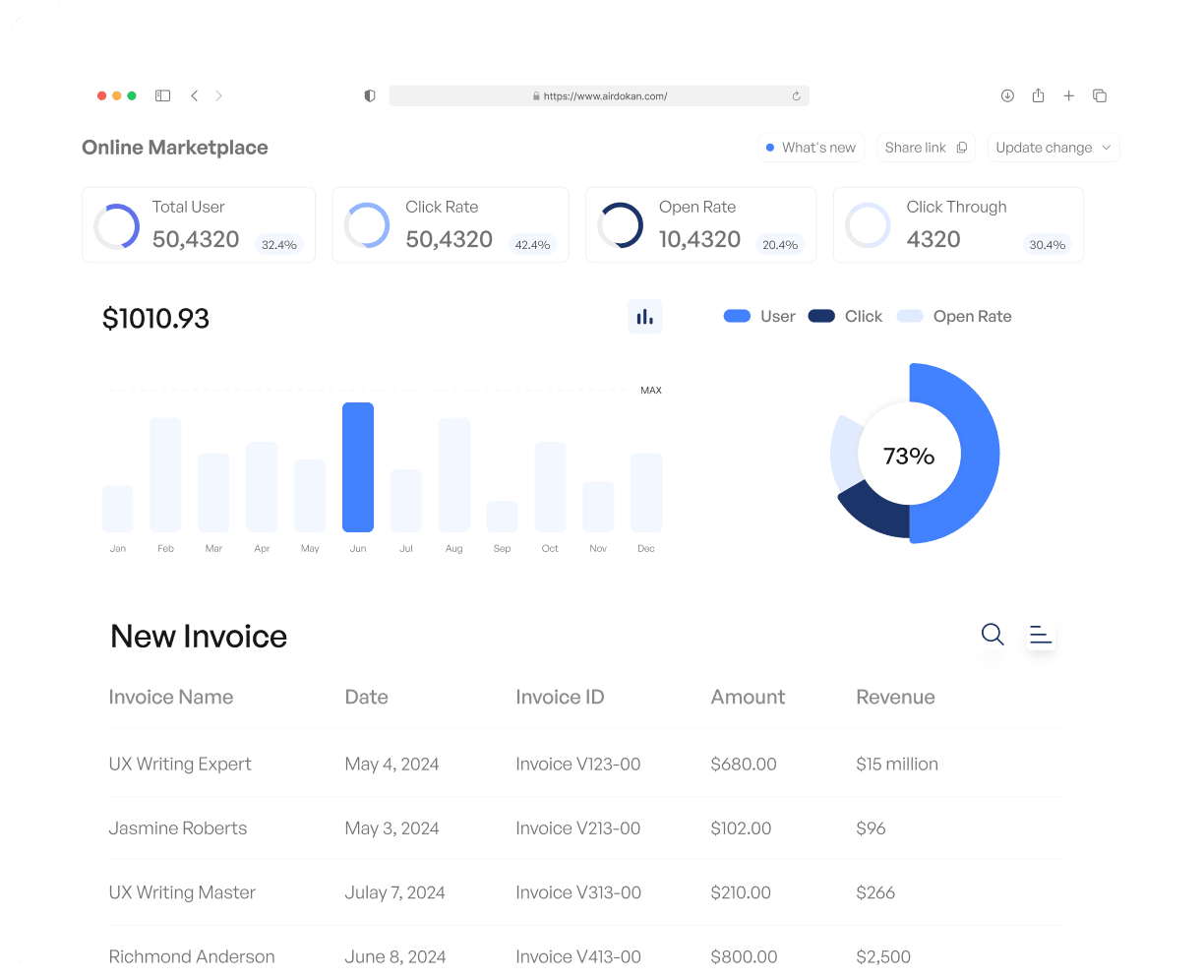Click the Online Marketplace heading
Image resolution: width=1204 pixels, height=980 pixels.
174,147
